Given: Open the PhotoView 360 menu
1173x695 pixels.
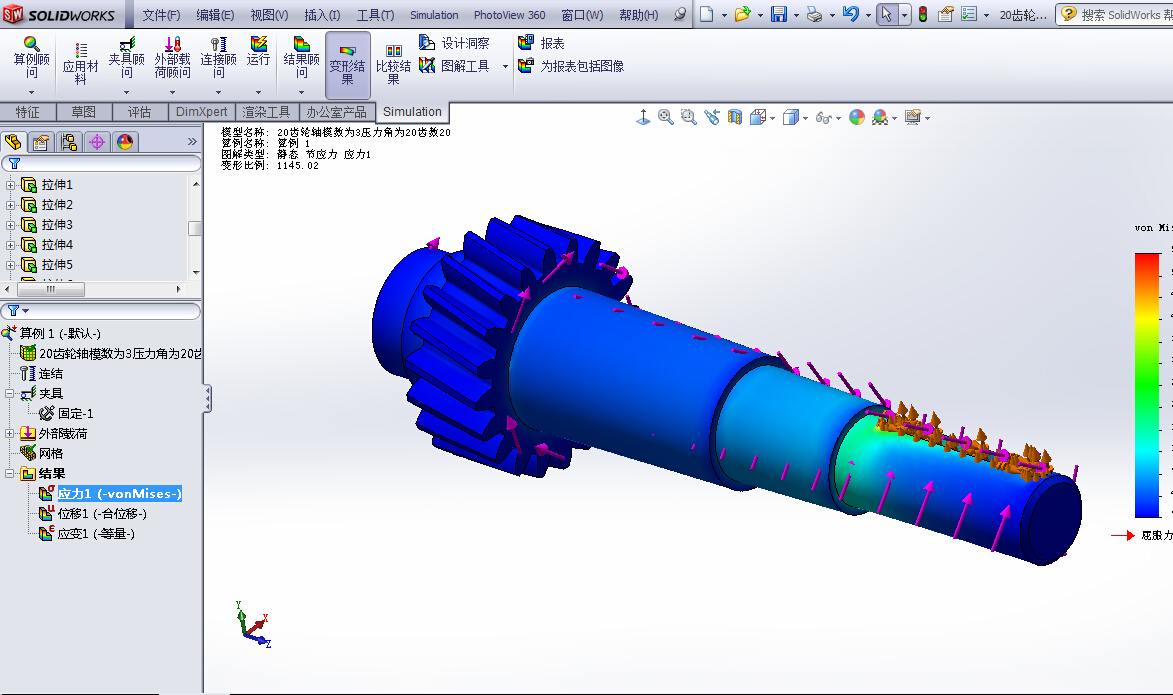Looking at the screenshot, I should [509, 15].
